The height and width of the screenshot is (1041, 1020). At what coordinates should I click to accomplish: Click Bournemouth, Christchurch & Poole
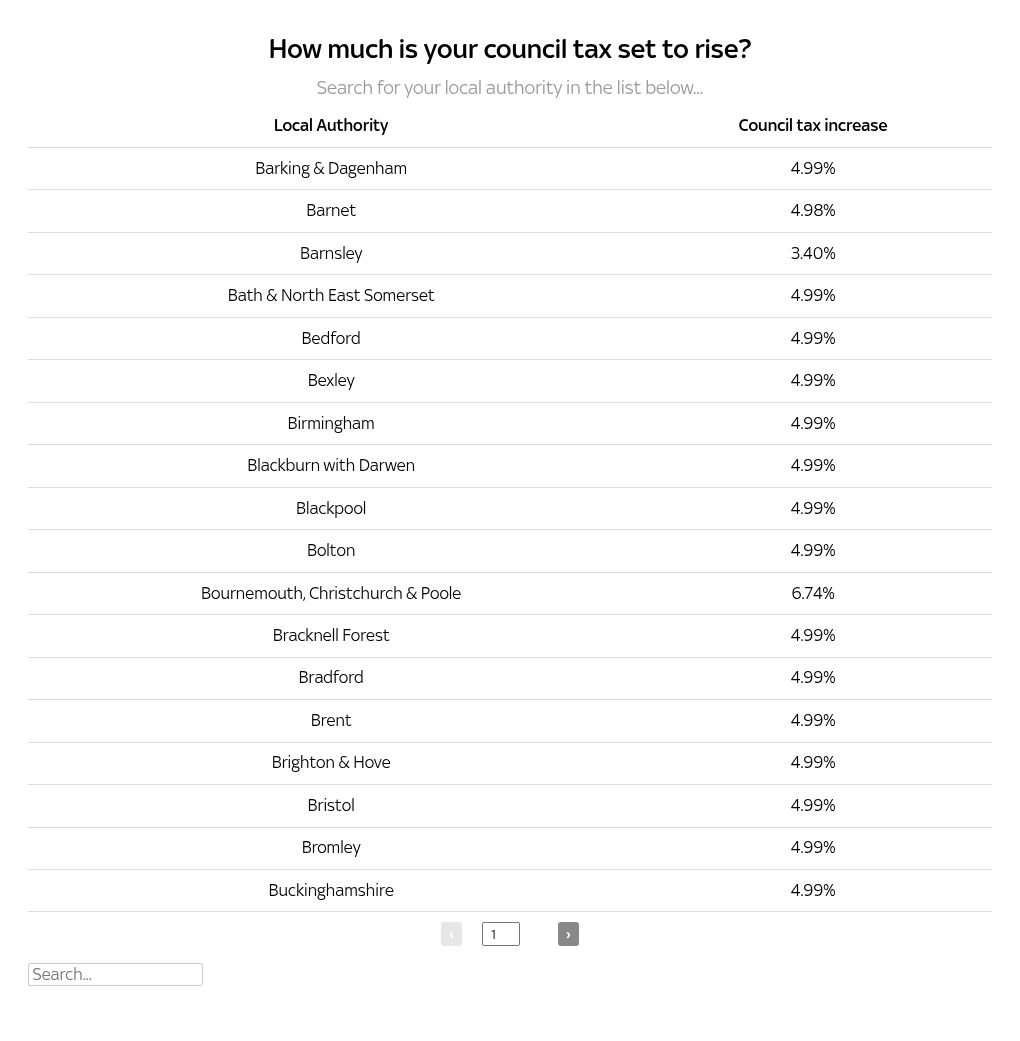coord(331,594)
